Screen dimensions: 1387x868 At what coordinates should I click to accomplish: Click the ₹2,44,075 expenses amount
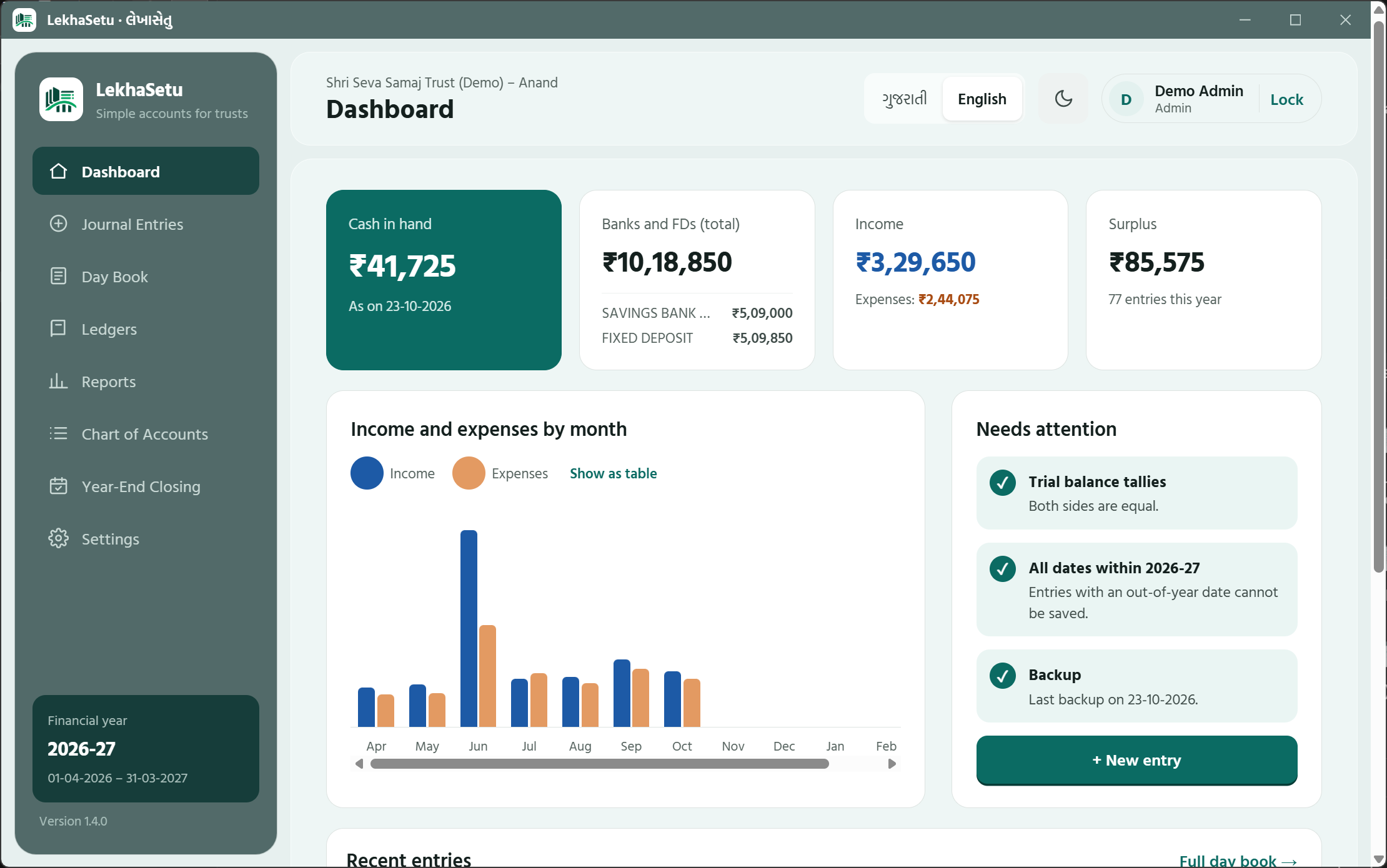[948, 299]
